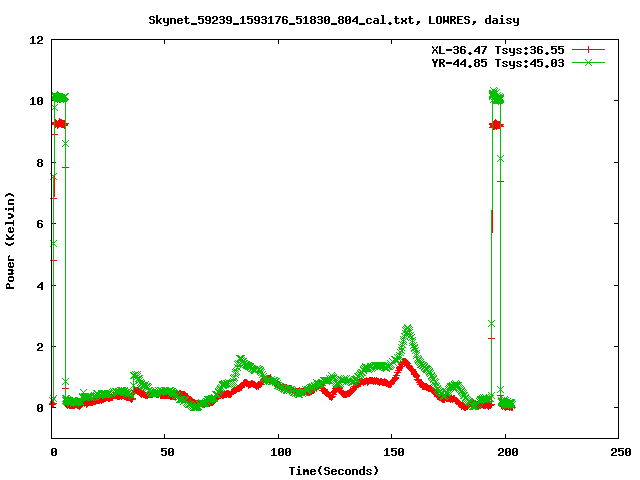This screenshot has height=480, width=640.
Task: Click y-axis tick label 4
Action: click(40, 286)
